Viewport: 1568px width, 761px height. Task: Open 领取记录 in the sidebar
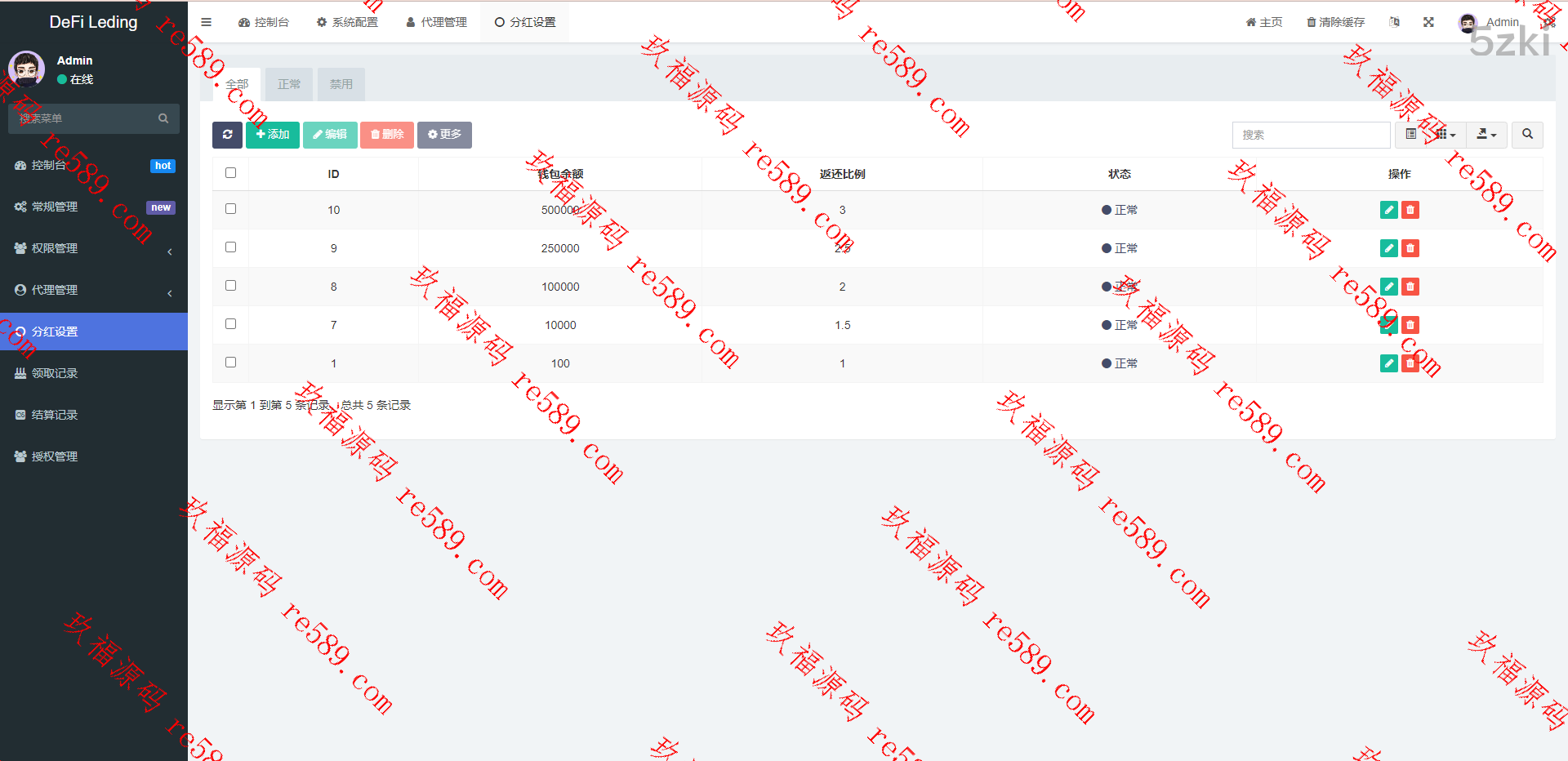(55, 373)
